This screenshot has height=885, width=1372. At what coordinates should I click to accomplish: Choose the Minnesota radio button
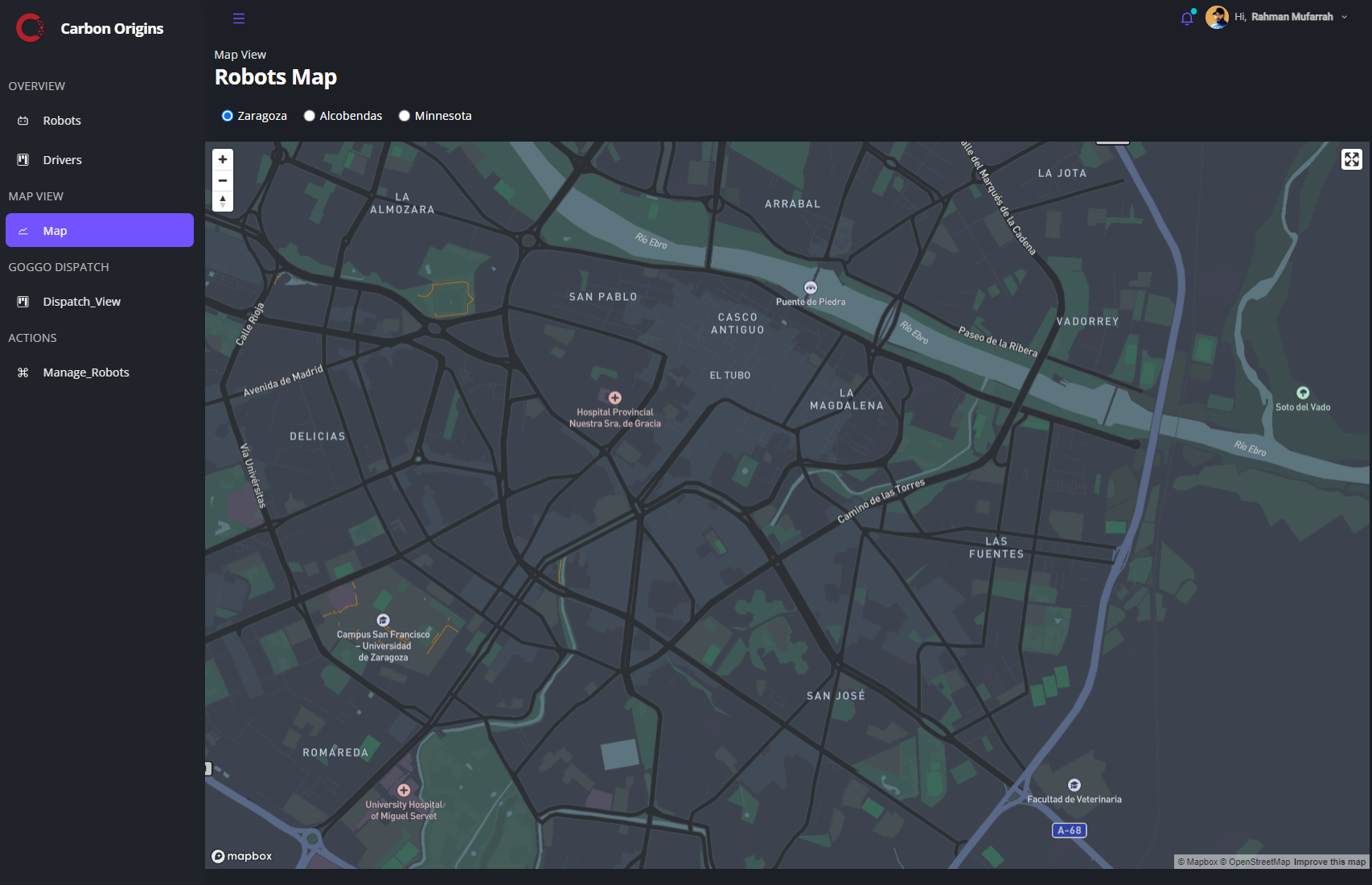(405, 116)
